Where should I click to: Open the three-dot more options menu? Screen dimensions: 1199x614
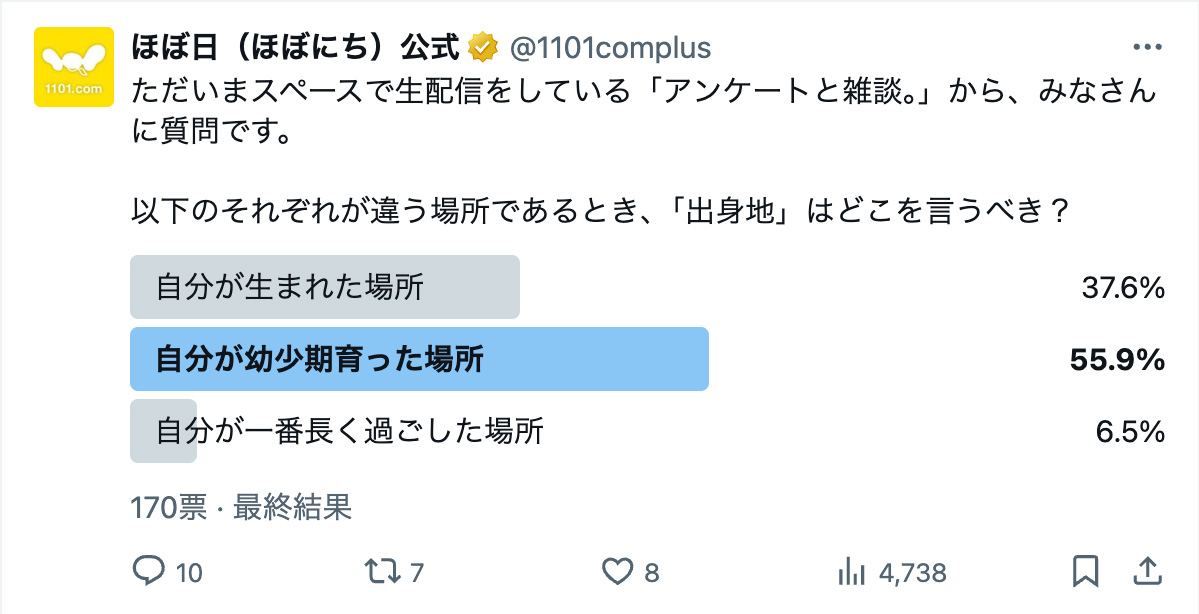pos(1144,48)
